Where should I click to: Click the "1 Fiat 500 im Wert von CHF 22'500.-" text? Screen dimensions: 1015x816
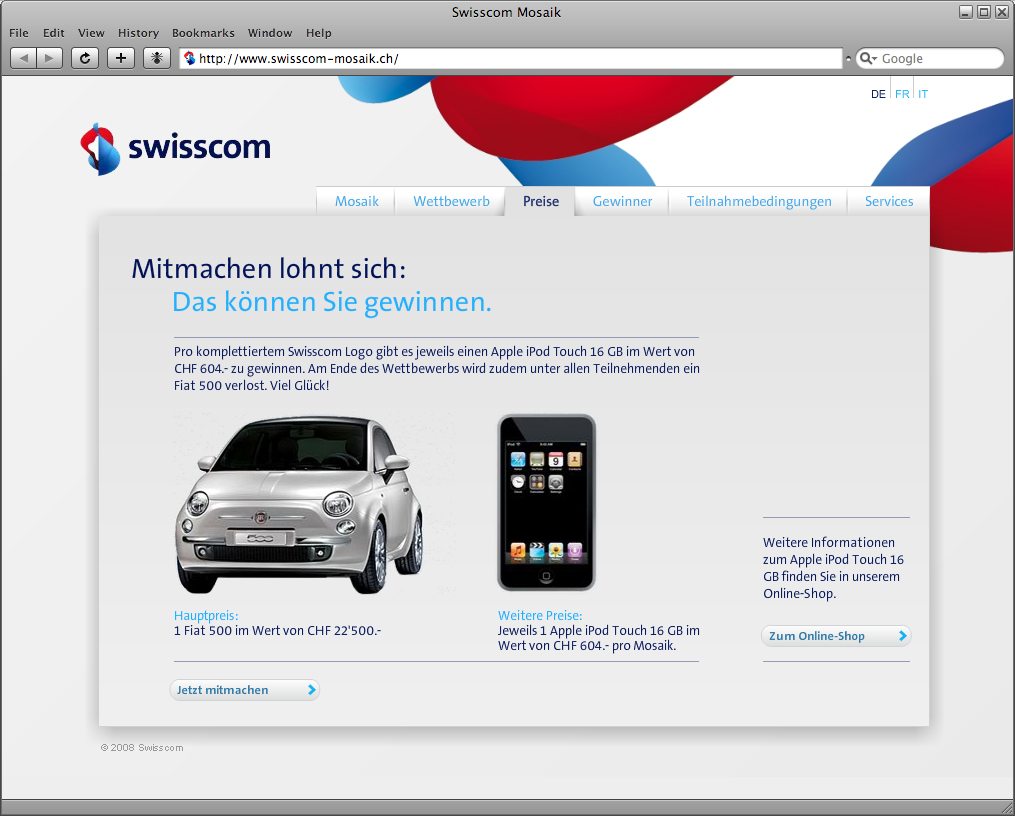277,630
